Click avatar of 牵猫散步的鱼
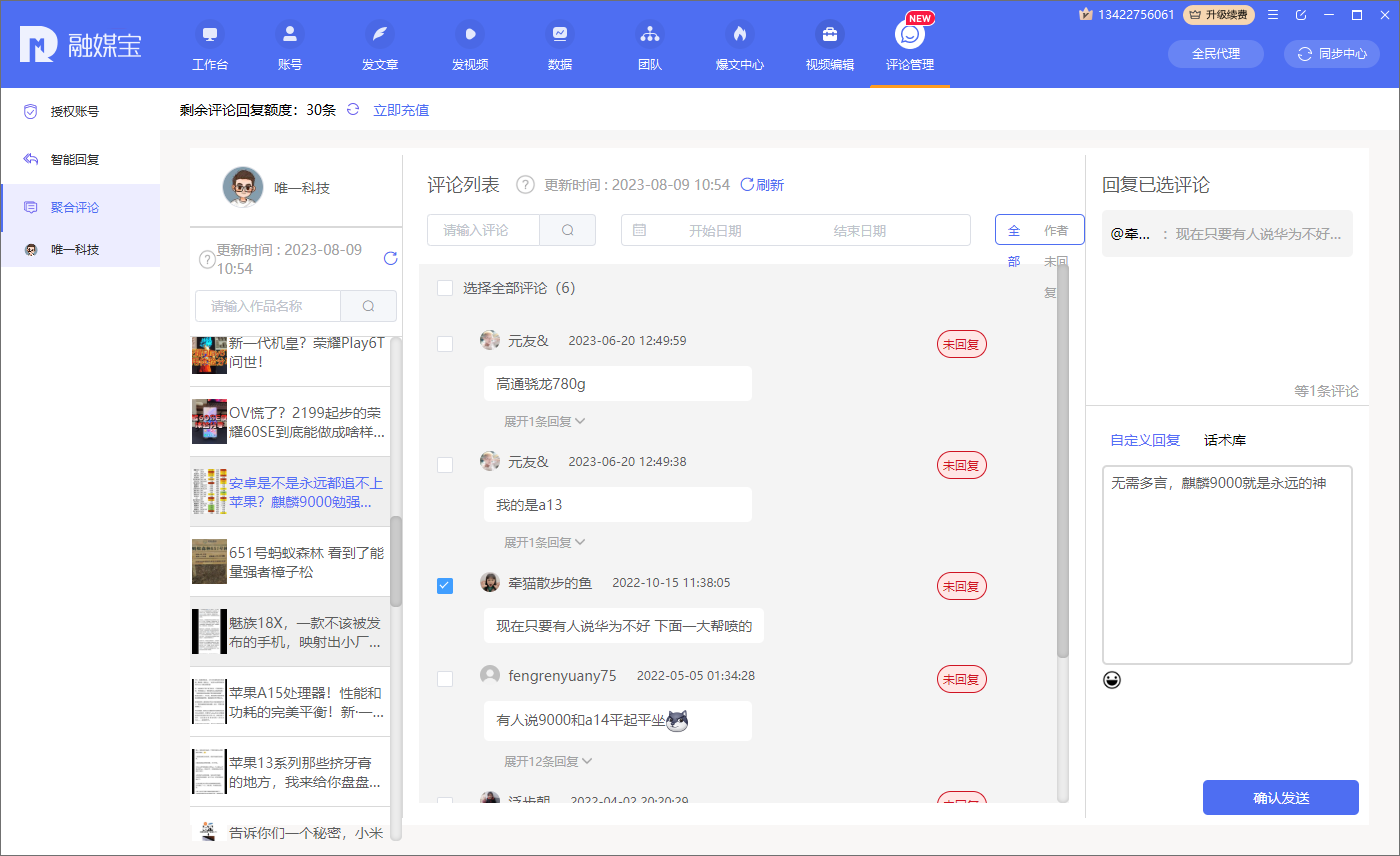 (490, 582)
